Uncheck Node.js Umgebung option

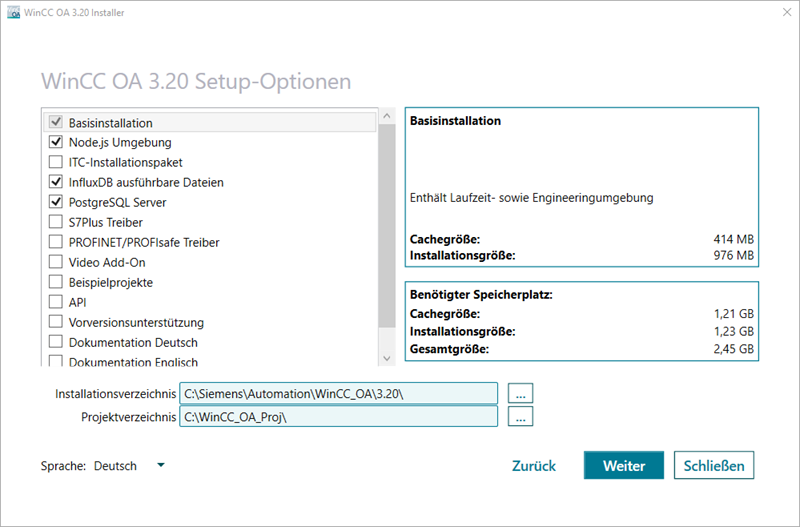tap(56, 142)
